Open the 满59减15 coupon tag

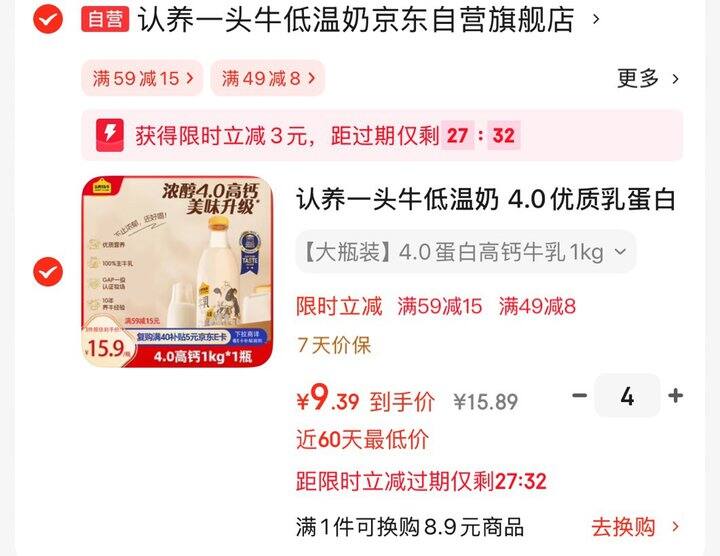pos(142,78)
